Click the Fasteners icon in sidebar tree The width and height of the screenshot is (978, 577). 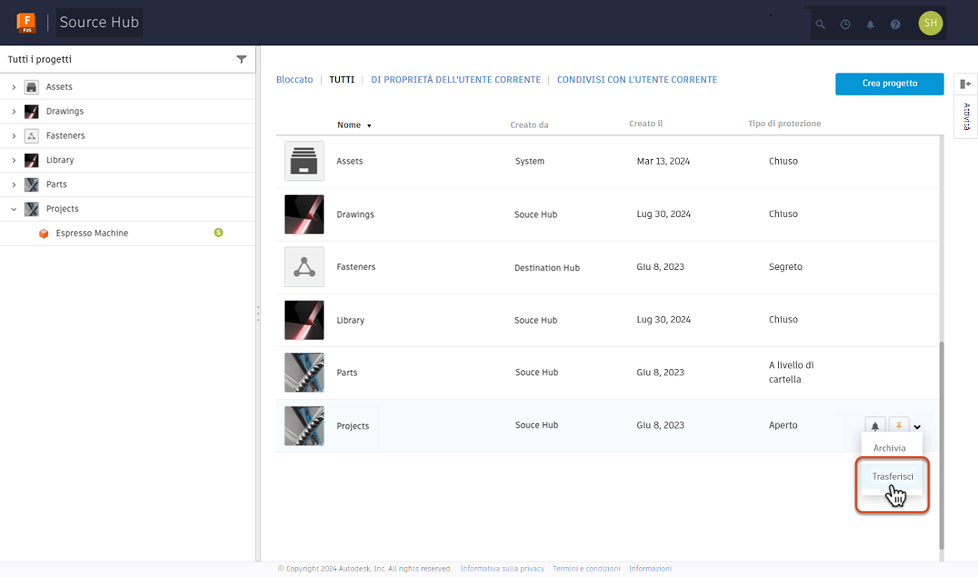tap(31, 135)
